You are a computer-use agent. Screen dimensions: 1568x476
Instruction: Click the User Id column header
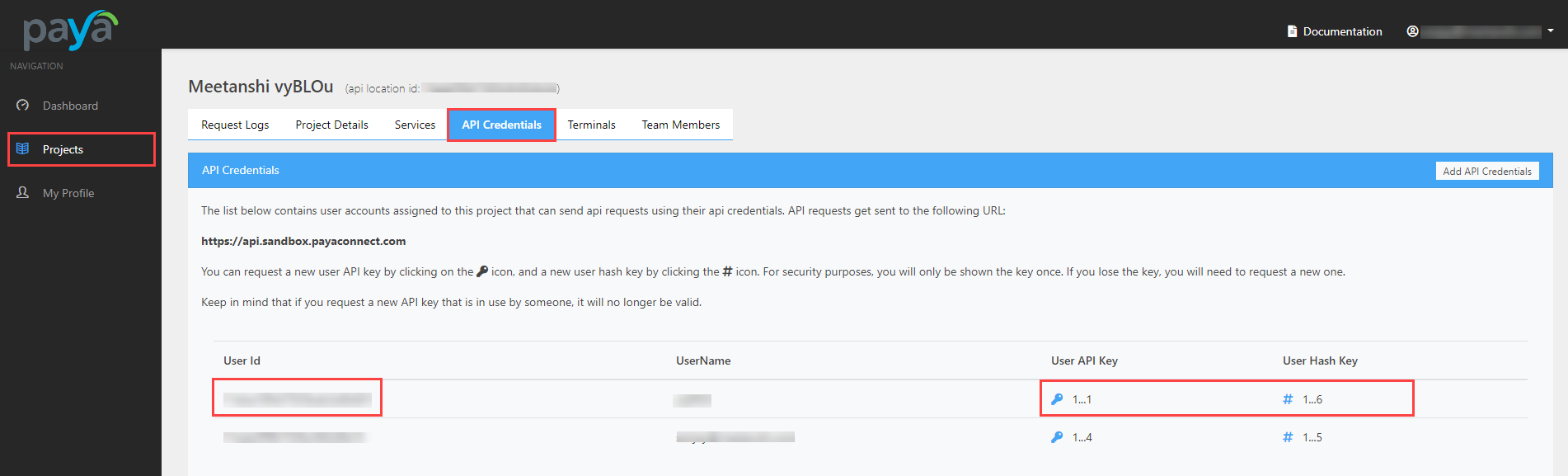point(242,361)
